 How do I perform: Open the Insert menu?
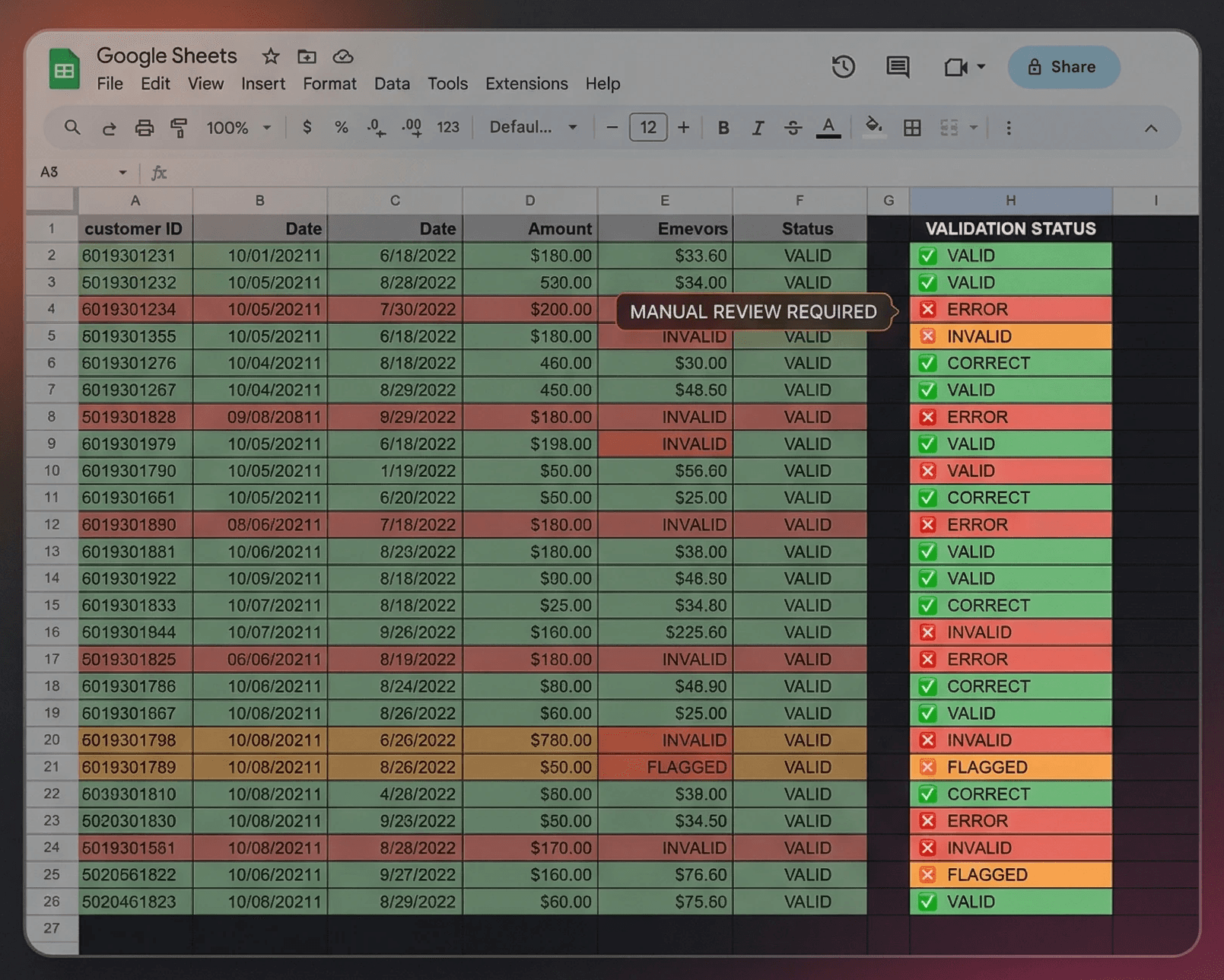coord(263,84)
